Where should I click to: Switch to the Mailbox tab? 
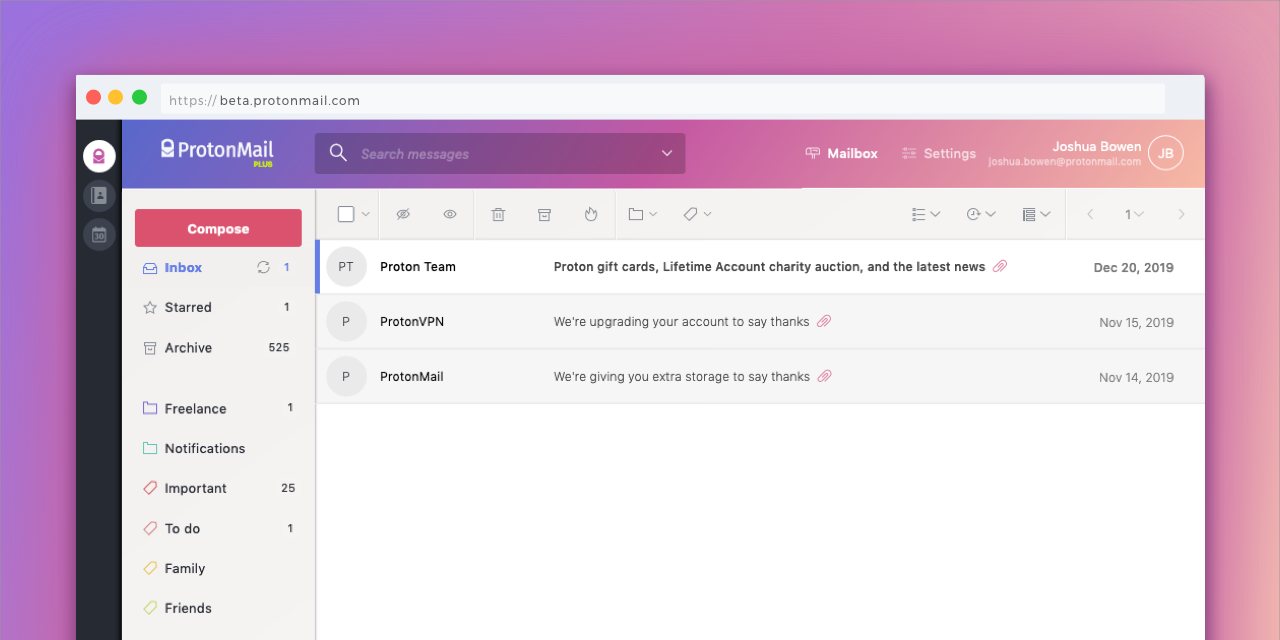point(841,153)
